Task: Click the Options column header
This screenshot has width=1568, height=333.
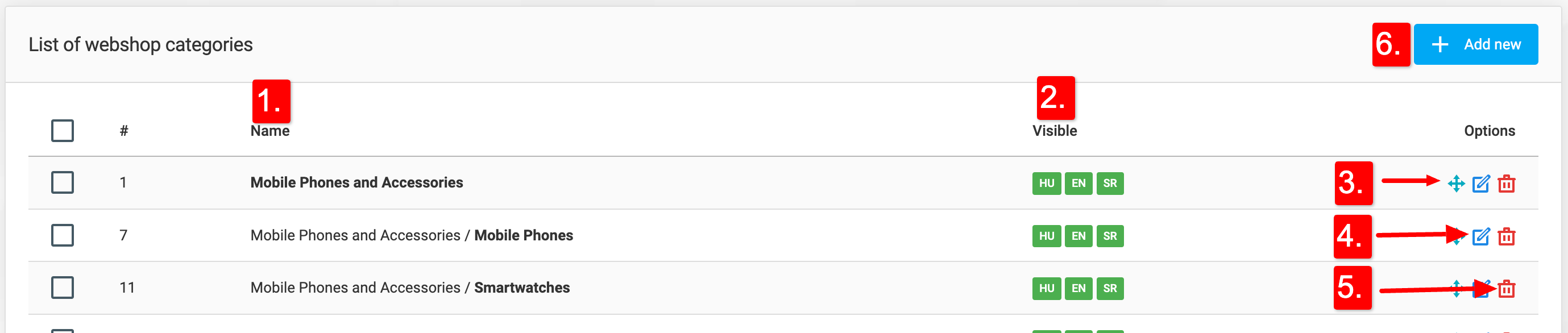Action: pyautogui.click(x=1491, y=130)
